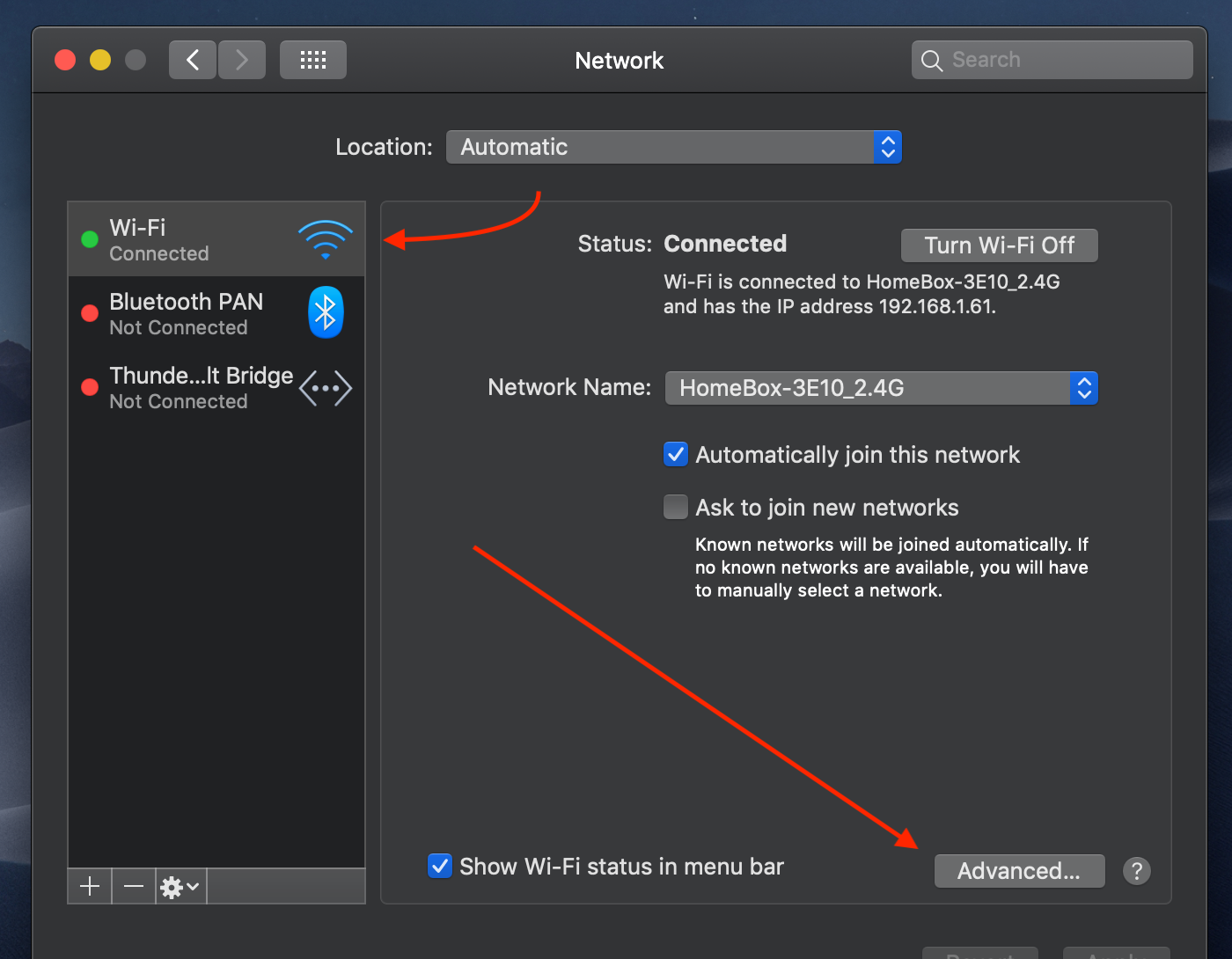
Task: Click the Known networks will be joined note
Action: tap(891, 567)
